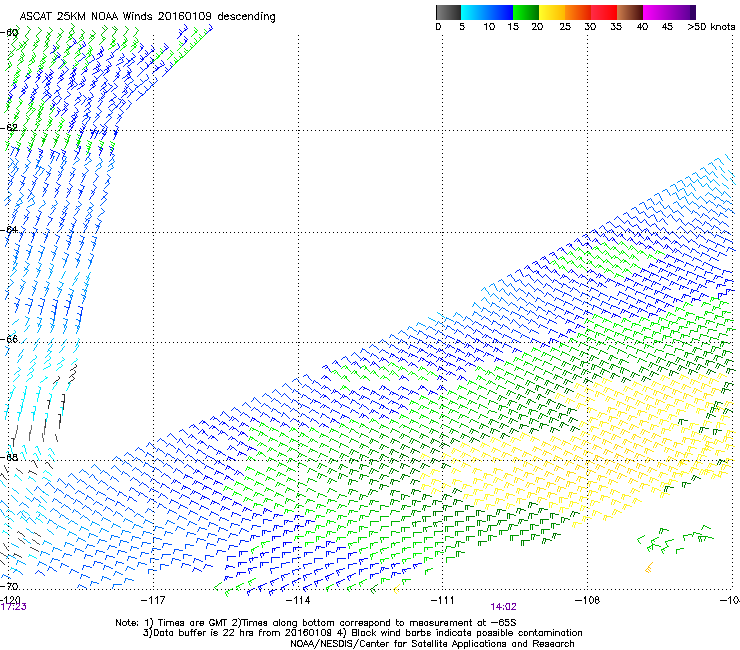
Task: Click the '>50 knots' legend label
Action: pos(711,27)
